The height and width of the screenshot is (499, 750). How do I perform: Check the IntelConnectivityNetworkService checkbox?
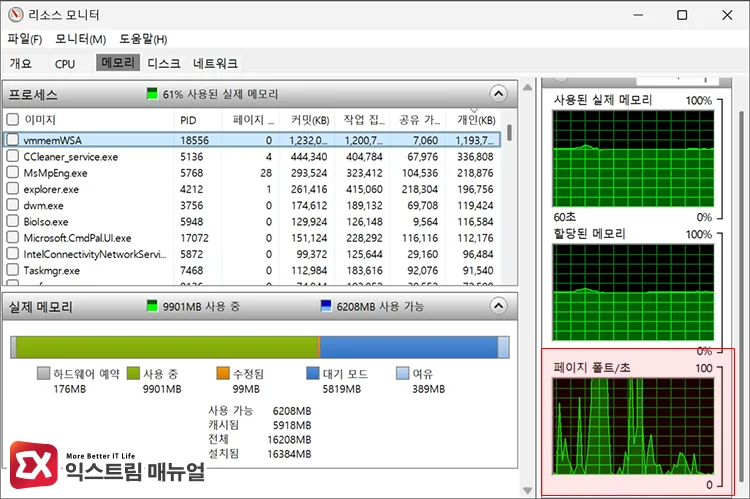tap(12, 254)
